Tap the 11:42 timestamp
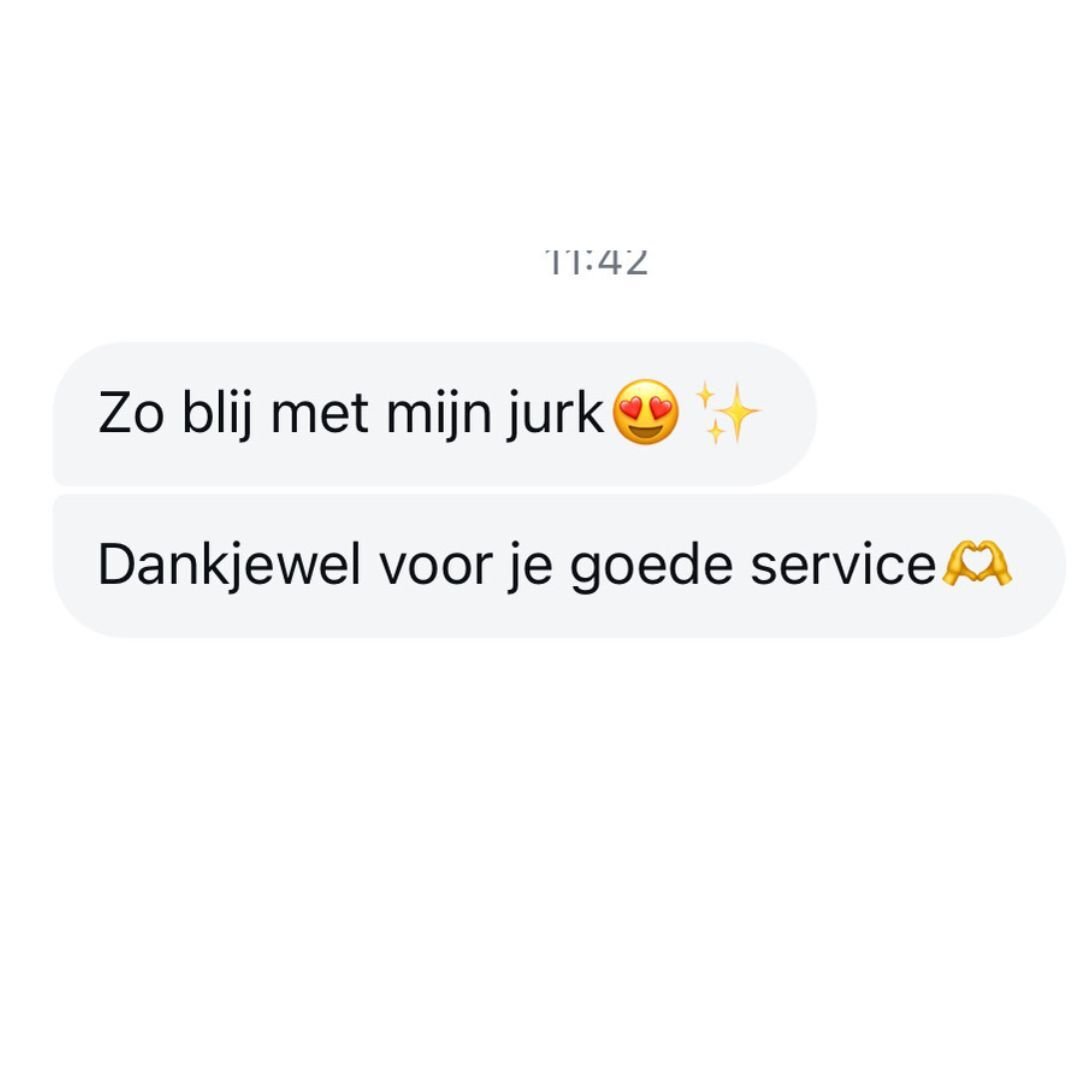1080x1080 pixels. (x=596, y=262)
